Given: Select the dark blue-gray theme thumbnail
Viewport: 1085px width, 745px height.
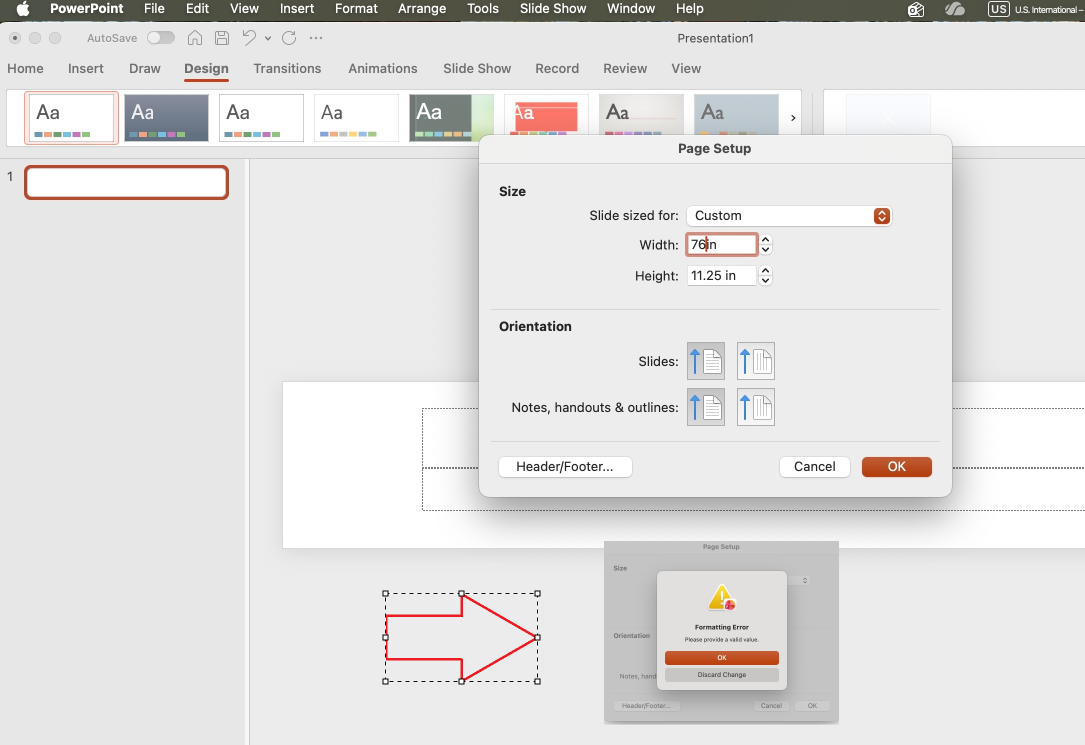Looking at the screenshot, I should (166, 118).
